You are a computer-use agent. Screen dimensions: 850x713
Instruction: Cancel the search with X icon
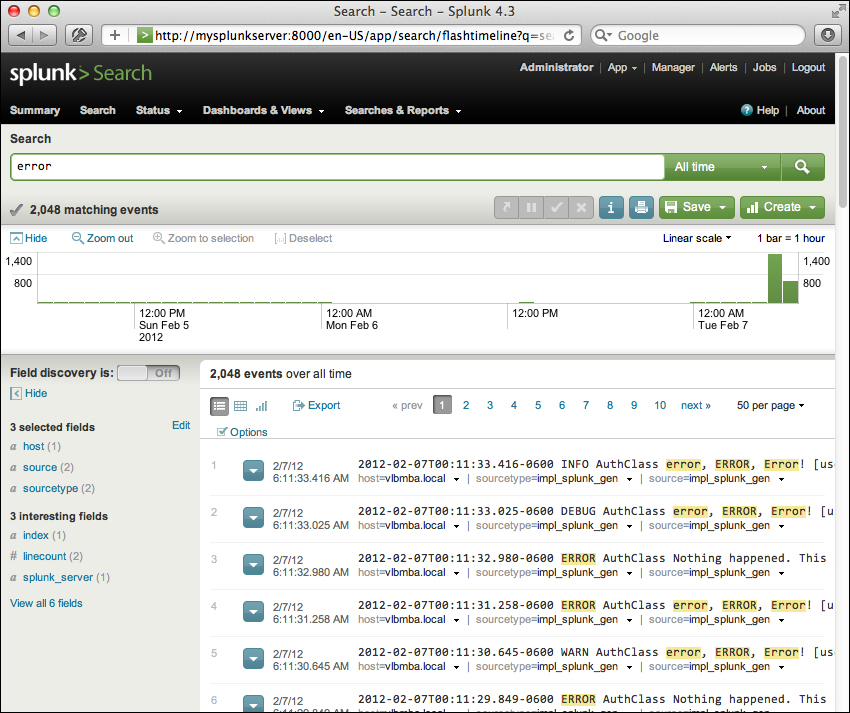[581, 208]
